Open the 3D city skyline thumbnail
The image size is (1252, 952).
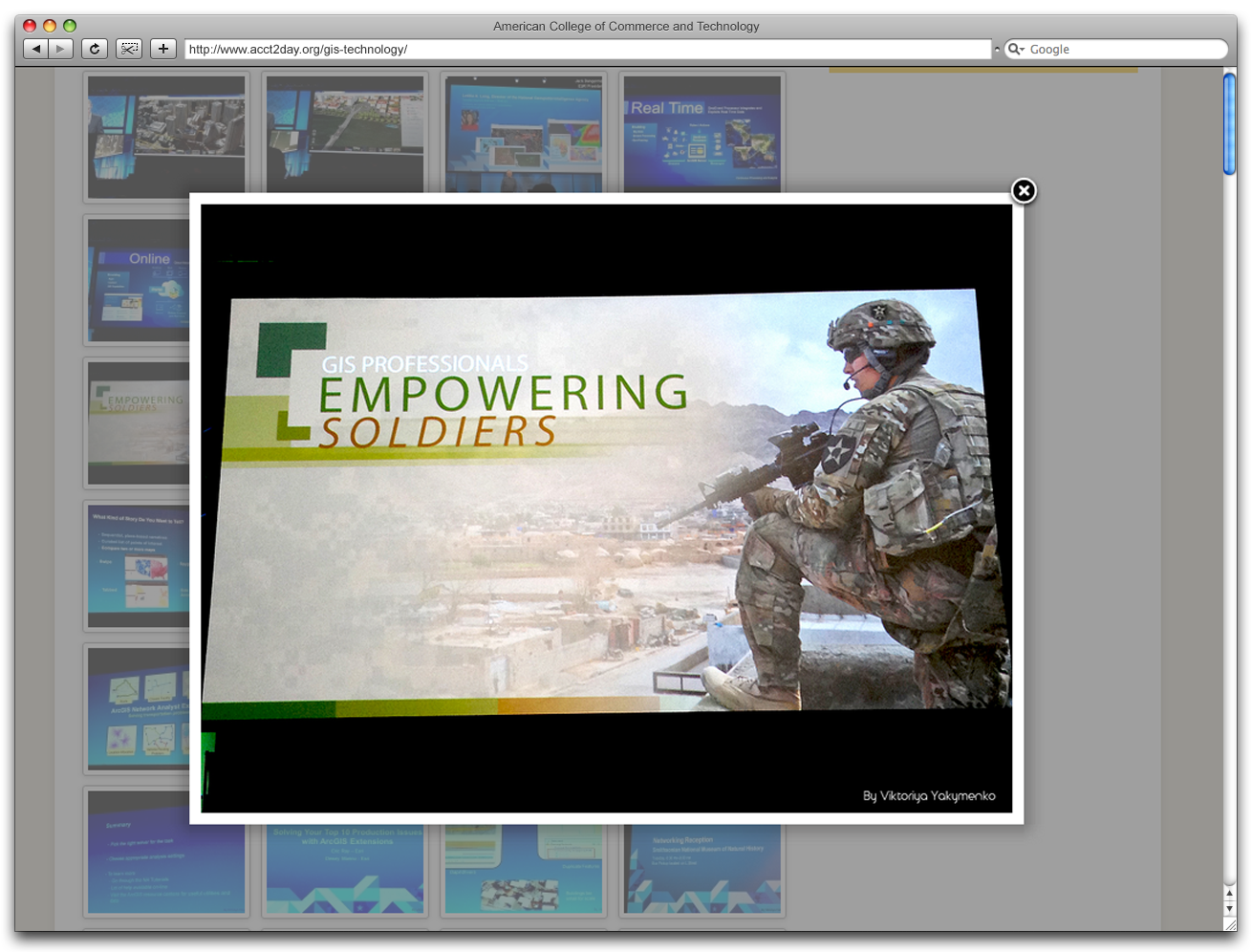(166, 136)
